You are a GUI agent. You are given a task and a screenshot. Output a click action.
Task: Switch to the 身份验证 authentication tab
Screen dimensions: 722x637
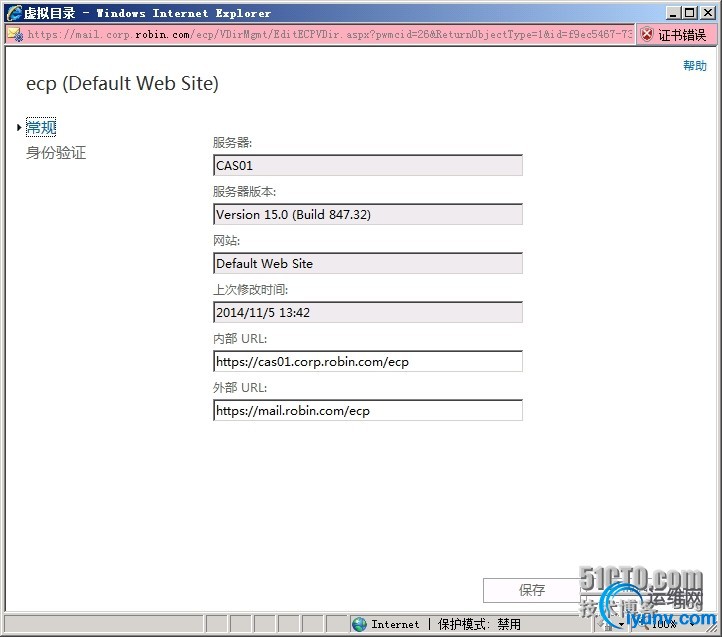(x=56, y=152)
